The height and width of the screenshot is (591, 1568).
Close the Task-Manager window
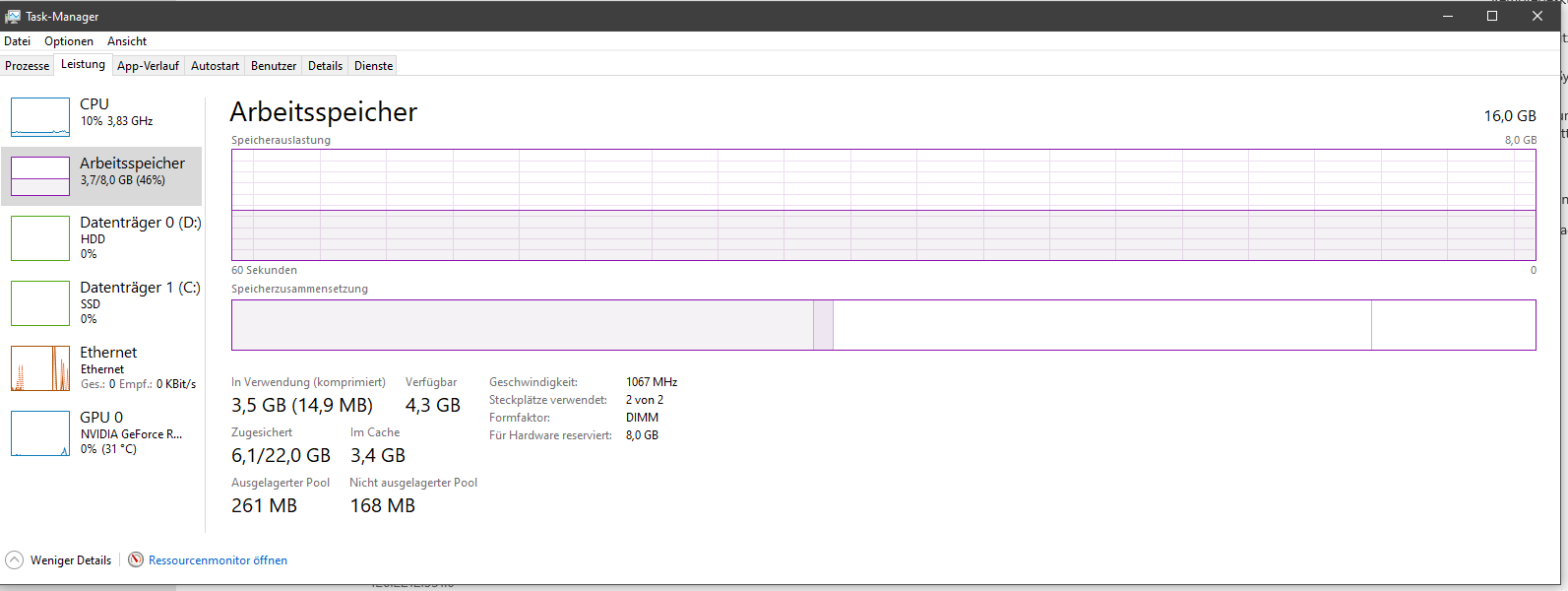pyautogui.click(x=1537, y=16)
